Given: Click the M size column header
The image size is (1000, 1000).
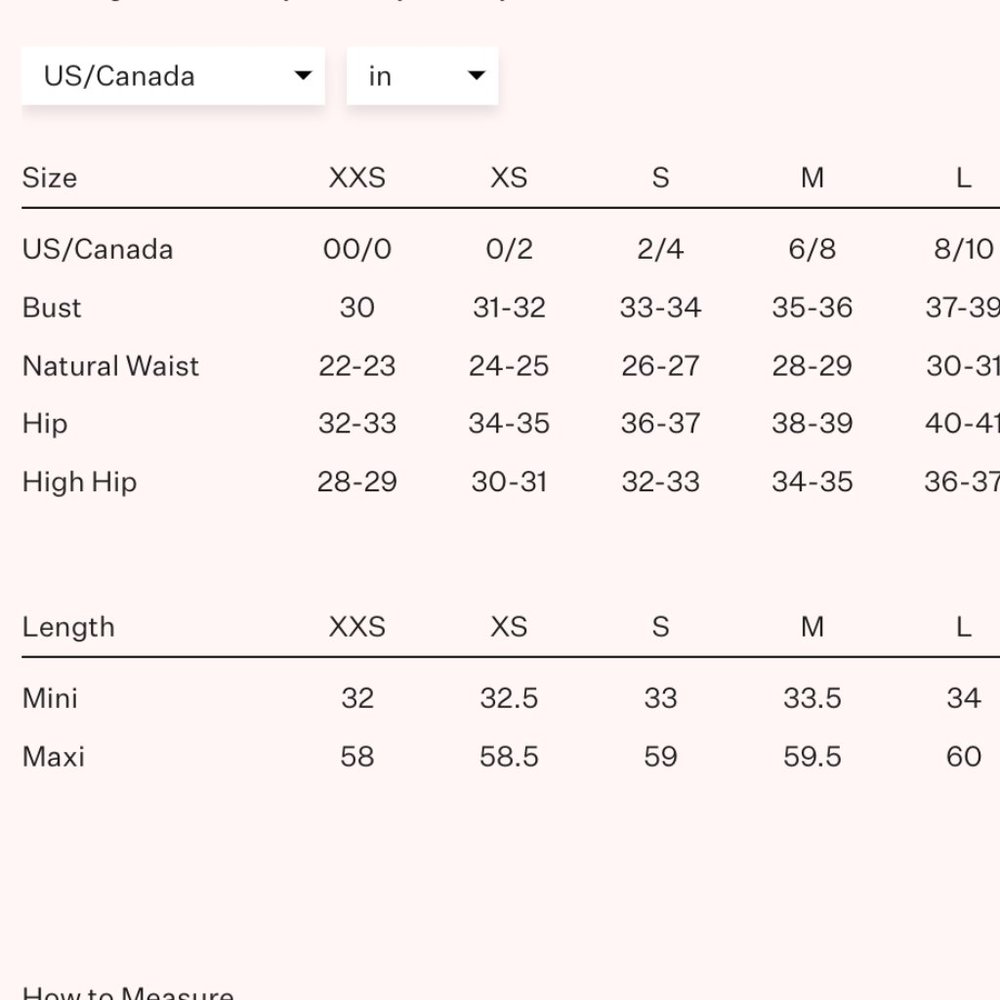Looking at the screenshot, I should coord(812,178).
